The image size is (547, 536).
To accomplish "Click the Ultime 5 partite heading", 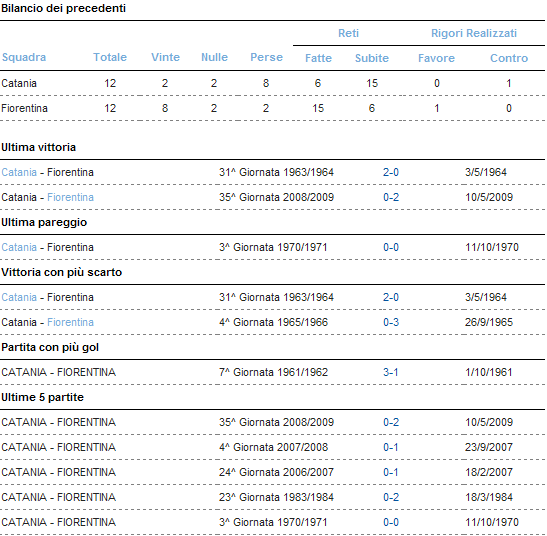I will coord(42,397).
